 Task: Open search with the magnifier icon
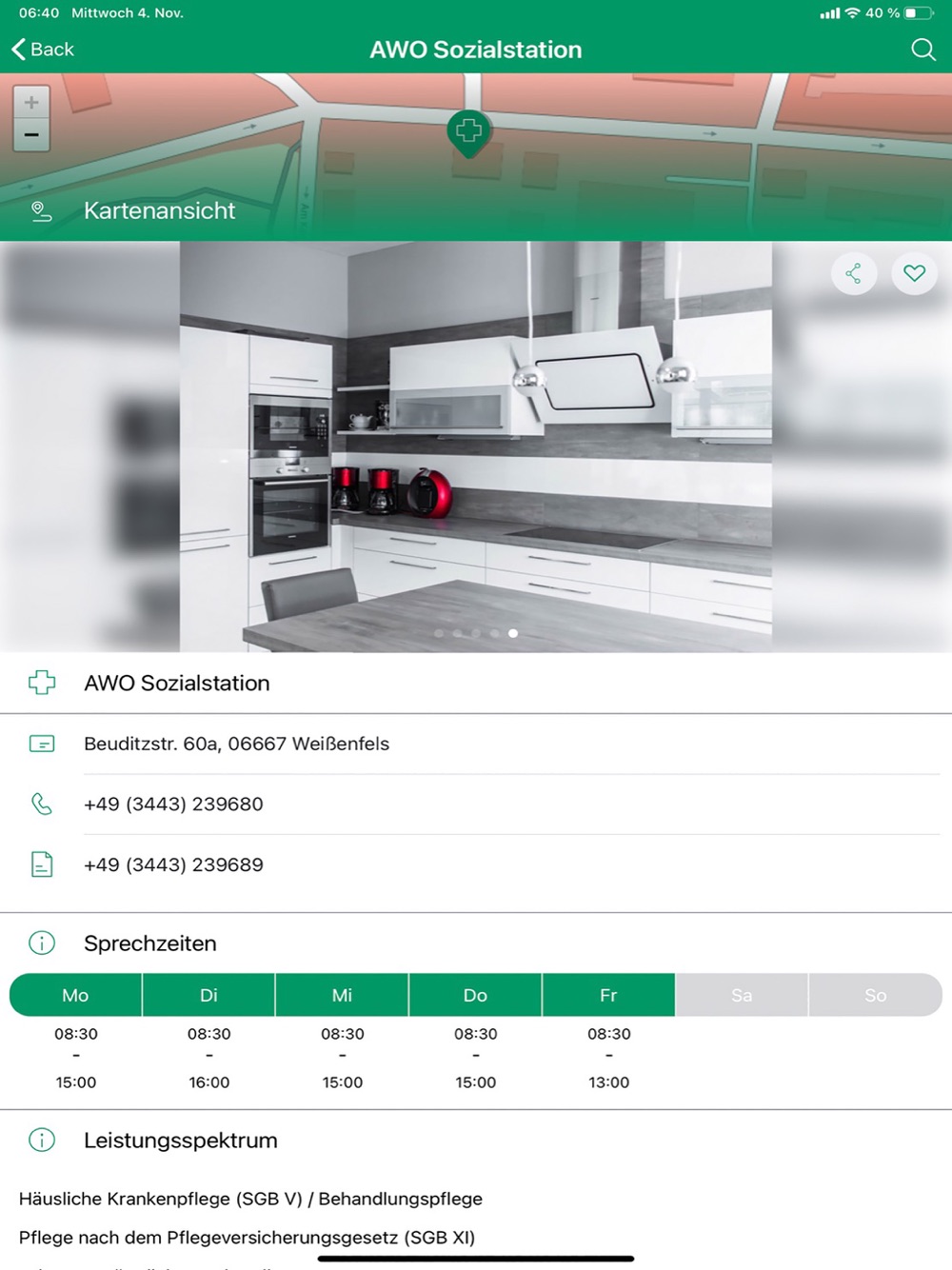tap(922, 50)
